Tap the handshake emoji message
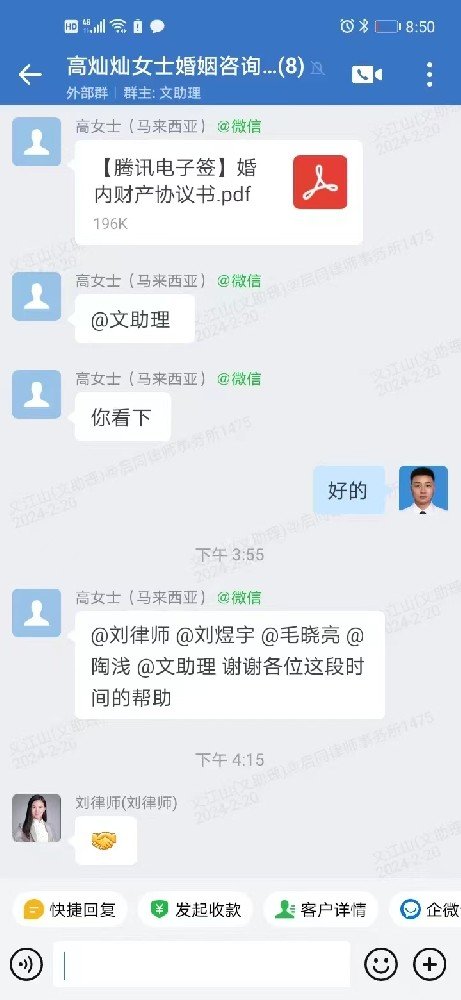The image size is (461, 1000). point(106,841)
